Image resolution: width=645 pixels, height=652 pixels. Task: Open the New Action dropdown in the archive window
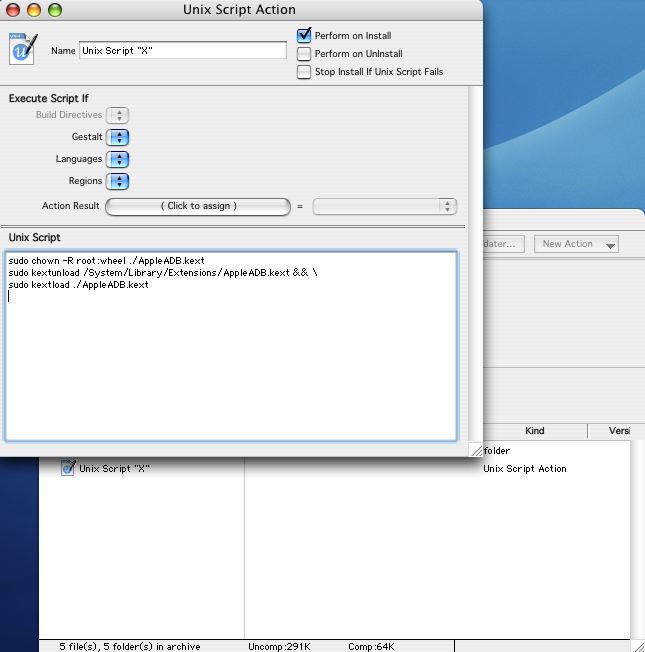click(x=576, y=244)
